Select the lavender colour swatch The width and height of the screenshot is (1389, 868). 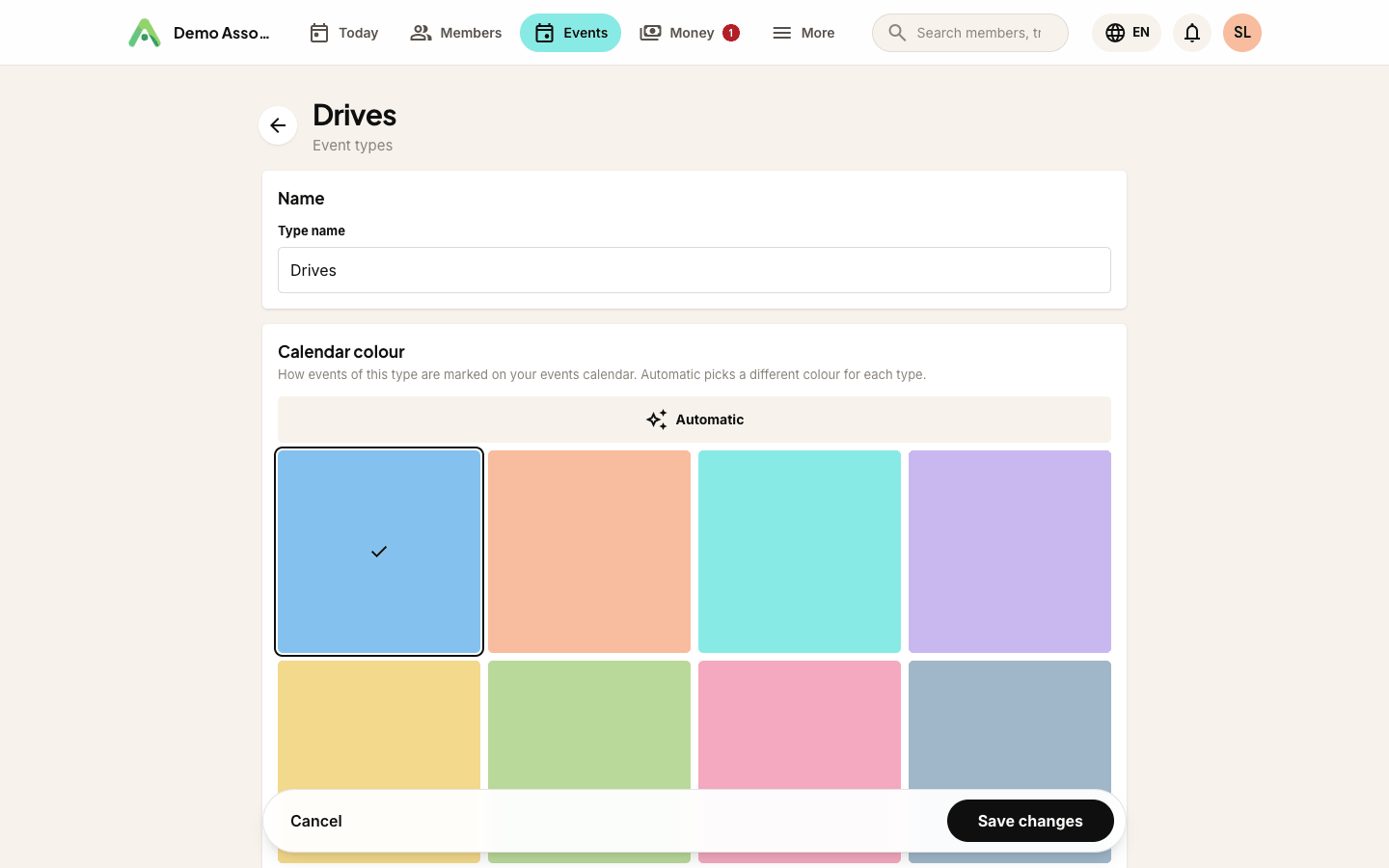pos(1010,552)
